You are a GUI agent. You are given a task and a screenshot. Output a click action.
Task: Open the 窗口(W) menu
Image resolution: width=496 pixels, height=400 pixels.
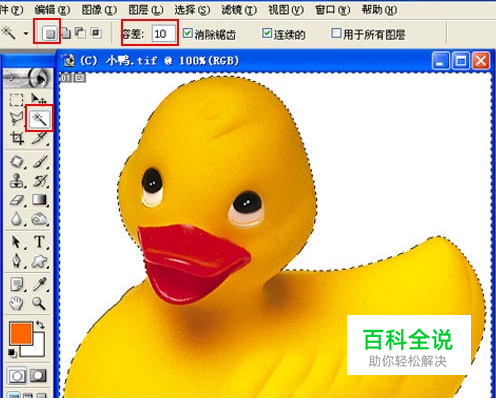[x=333, y=10]
